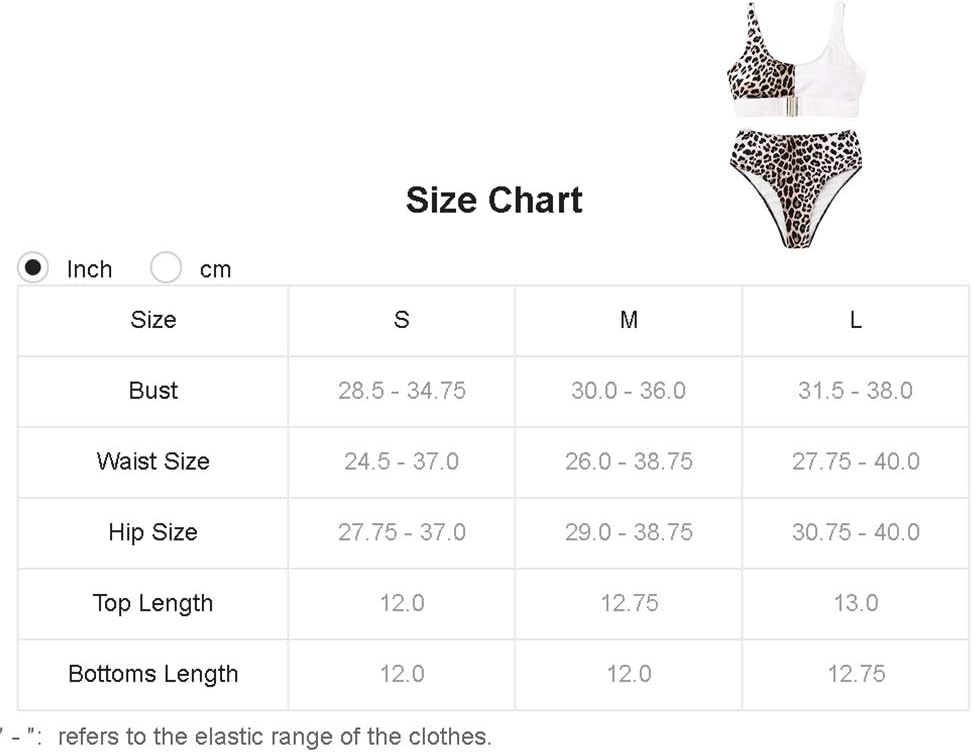Click the cm unit label
This screenshot has height=752, width=973.
coord(215,270)
